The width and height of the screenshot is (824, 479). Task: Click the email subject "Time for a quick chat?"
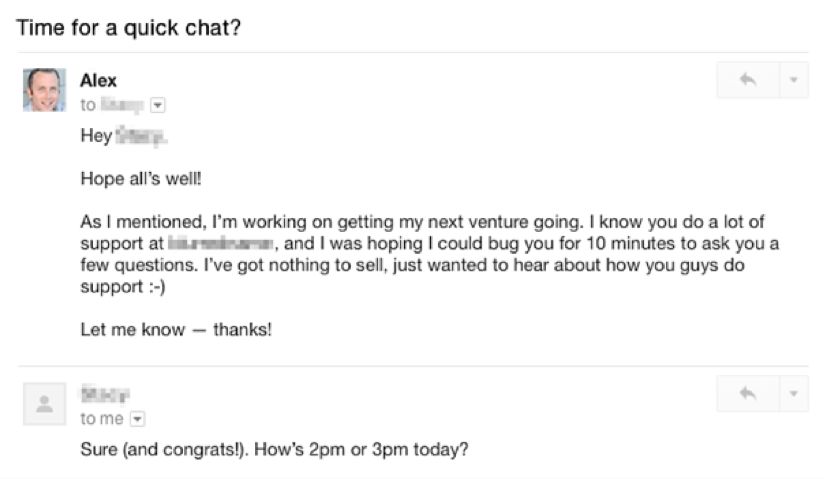coord(128,27)
